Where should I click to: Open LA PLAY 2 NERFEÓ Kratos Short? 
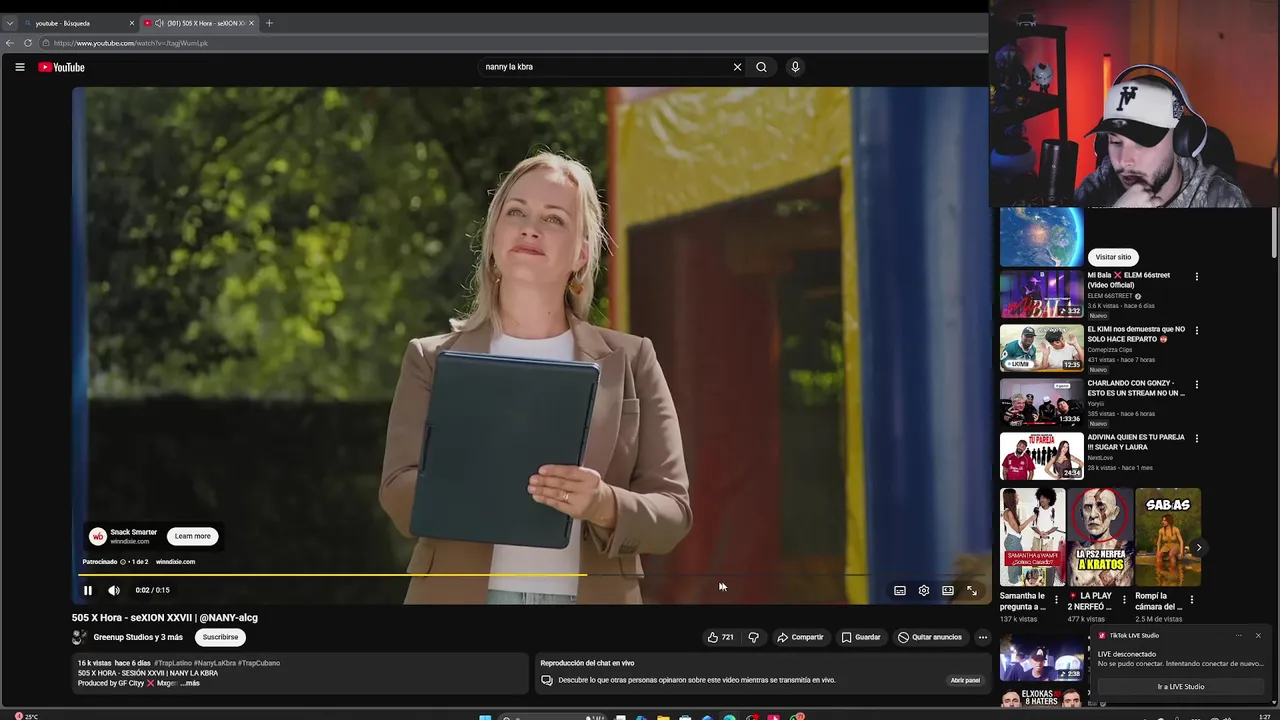pyautogui.click(x=1100, y=537)
